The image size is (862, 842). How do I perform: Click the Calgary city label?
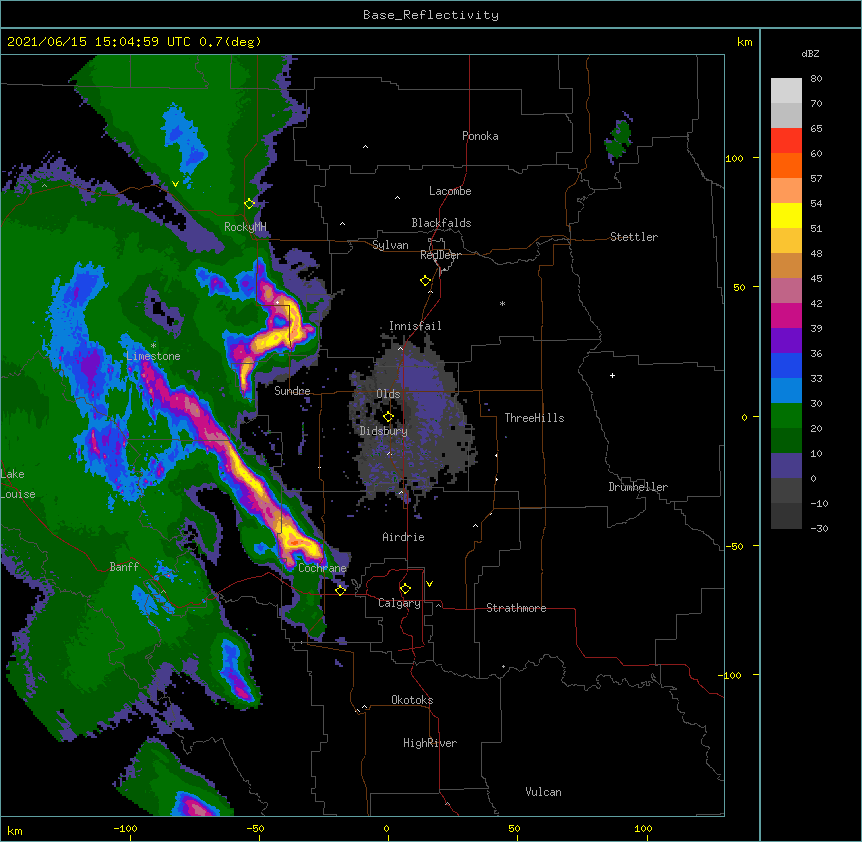click(x=399, y=603)
